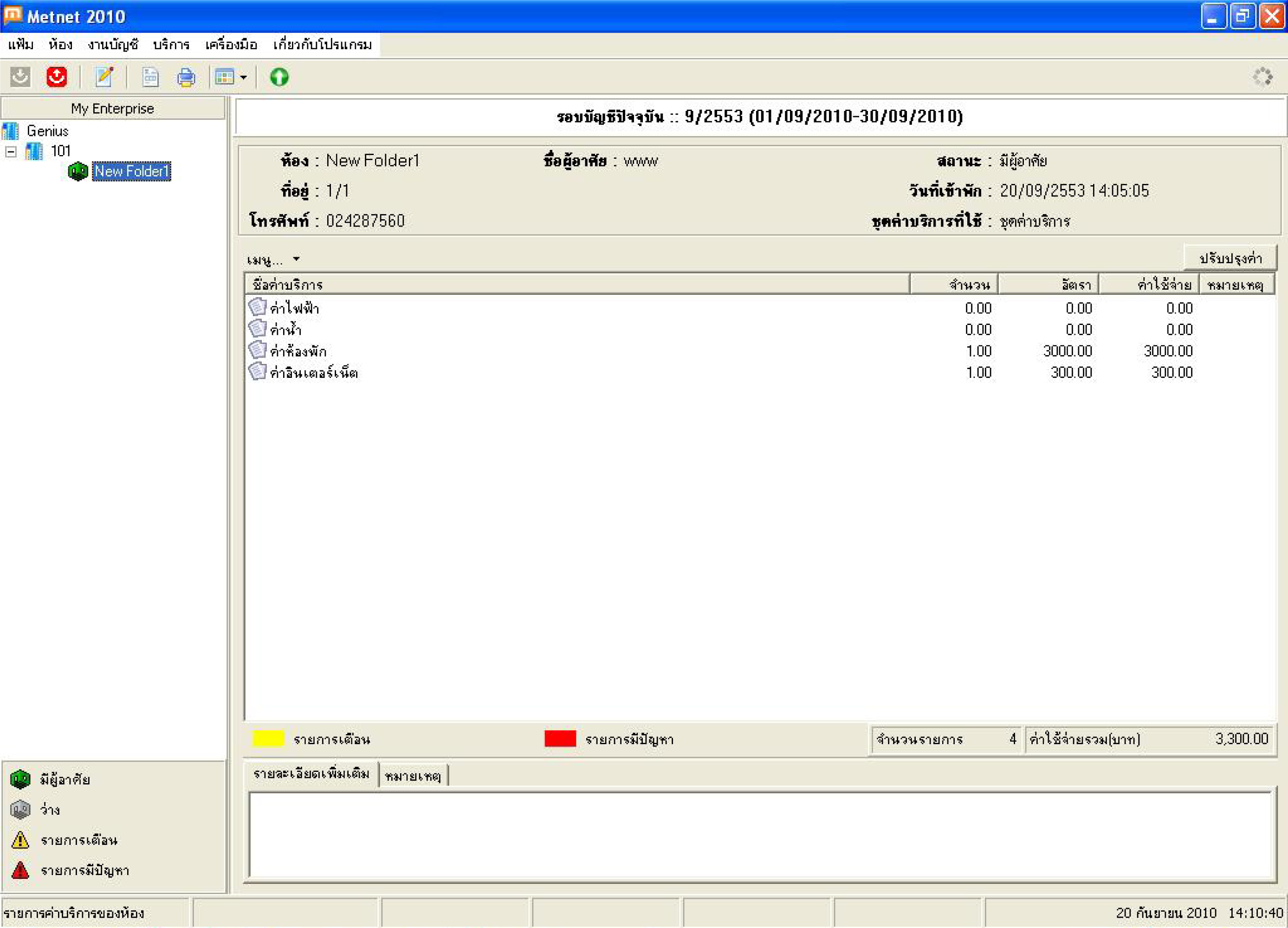Sort by ค่าใช้จ่าย column header

coord(1149,285)
